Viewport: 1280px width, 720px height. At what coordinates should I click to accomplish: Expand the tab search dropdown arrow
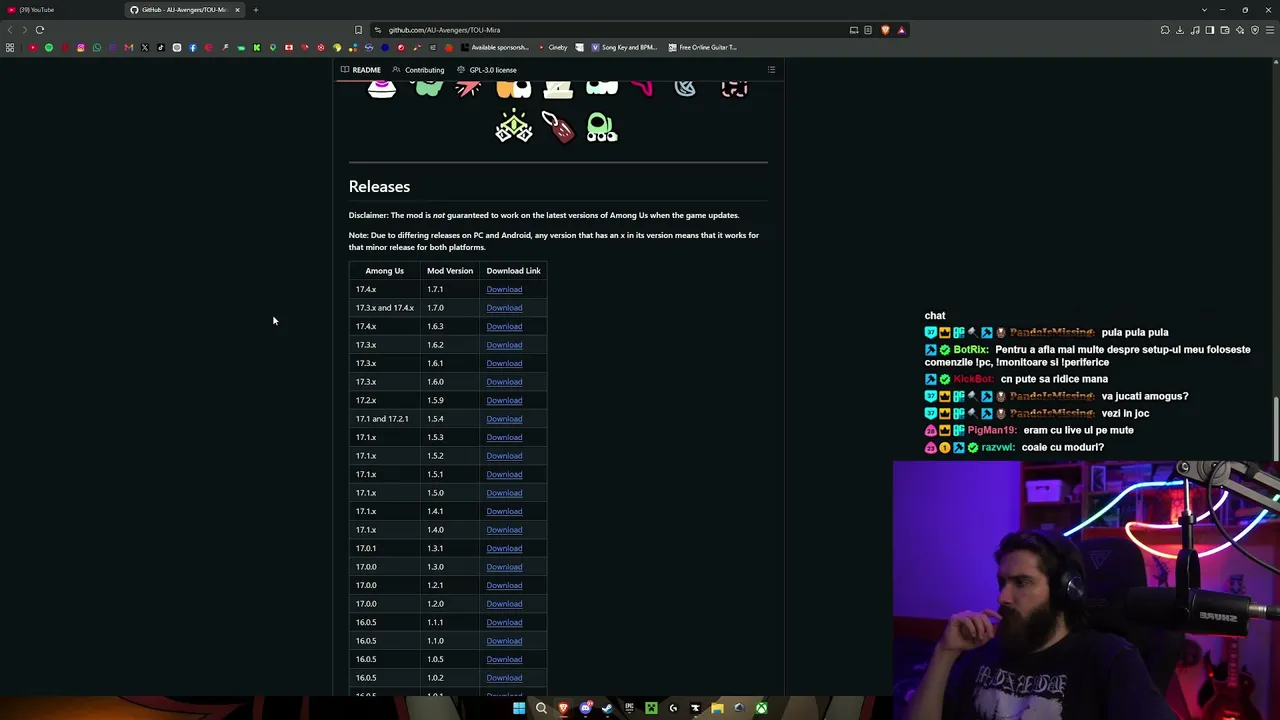pos(1204,10)
